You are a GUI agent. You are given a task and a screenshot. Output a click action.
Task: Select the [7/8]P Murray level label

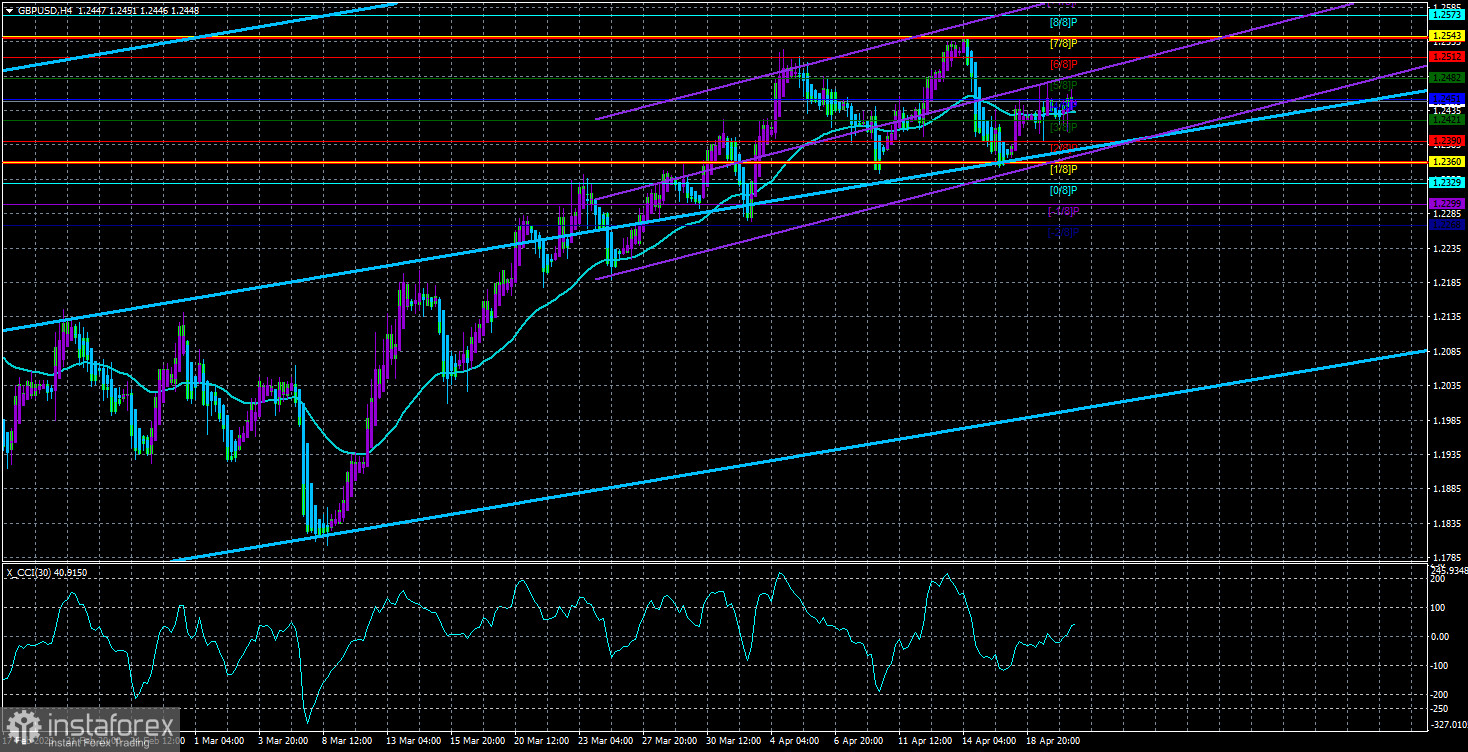click(1063, 43)
